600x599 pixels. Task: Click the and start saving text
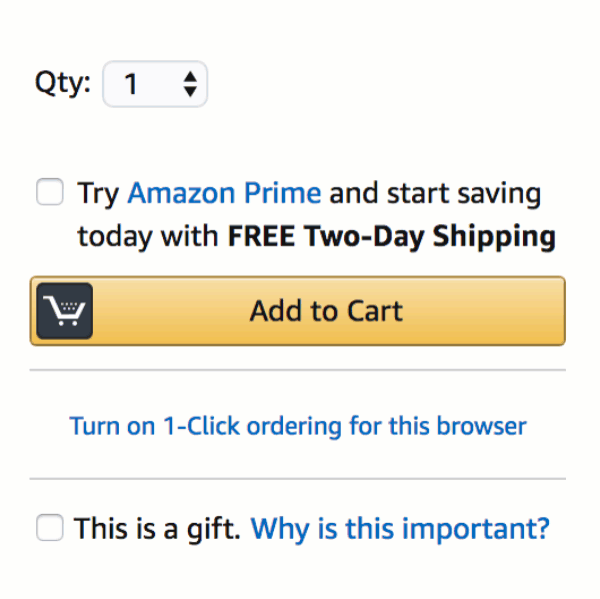pos(435,194)
